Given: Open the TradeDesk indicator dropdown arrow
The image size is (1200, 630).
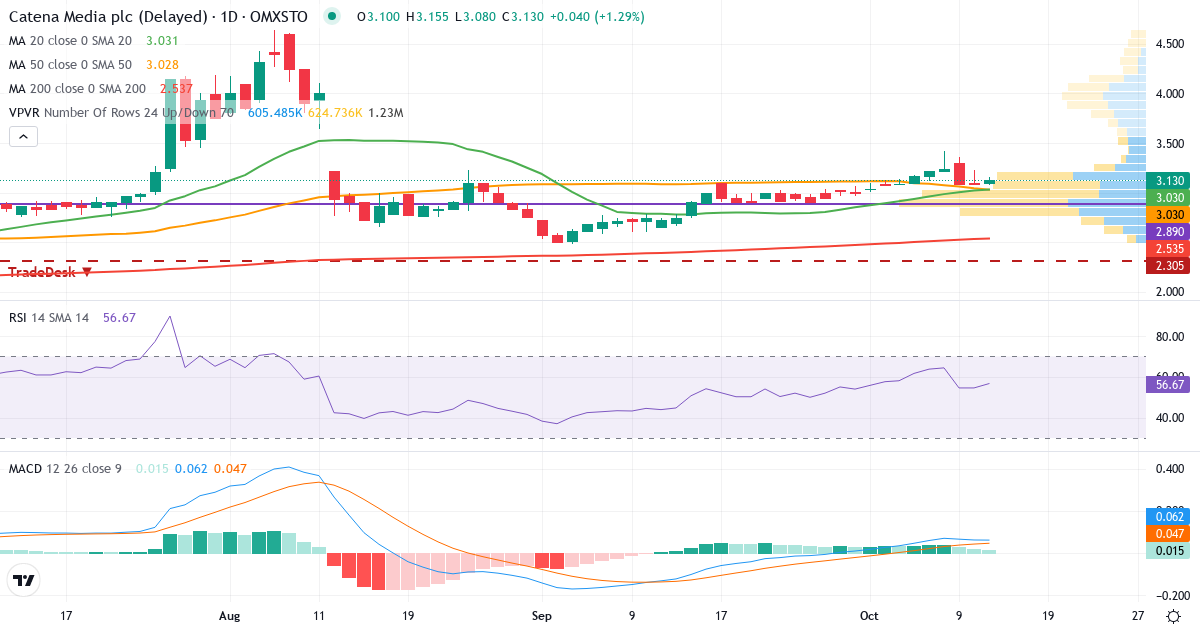Looking at the screenshot, I should click(87, 272).
